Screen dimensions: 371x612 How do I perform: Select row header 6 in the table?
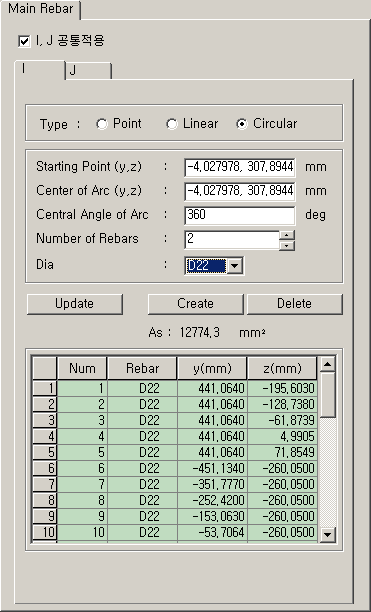click(45, 468)
